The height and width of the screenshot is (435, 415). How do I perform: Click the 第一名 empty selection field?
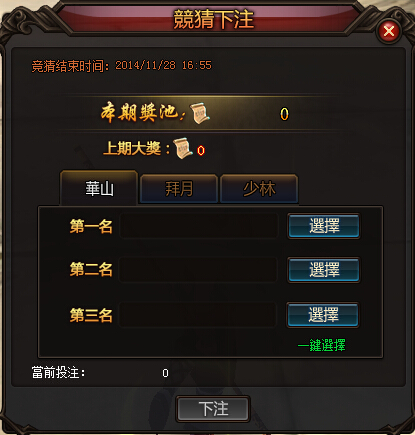(x=199, y=226)
